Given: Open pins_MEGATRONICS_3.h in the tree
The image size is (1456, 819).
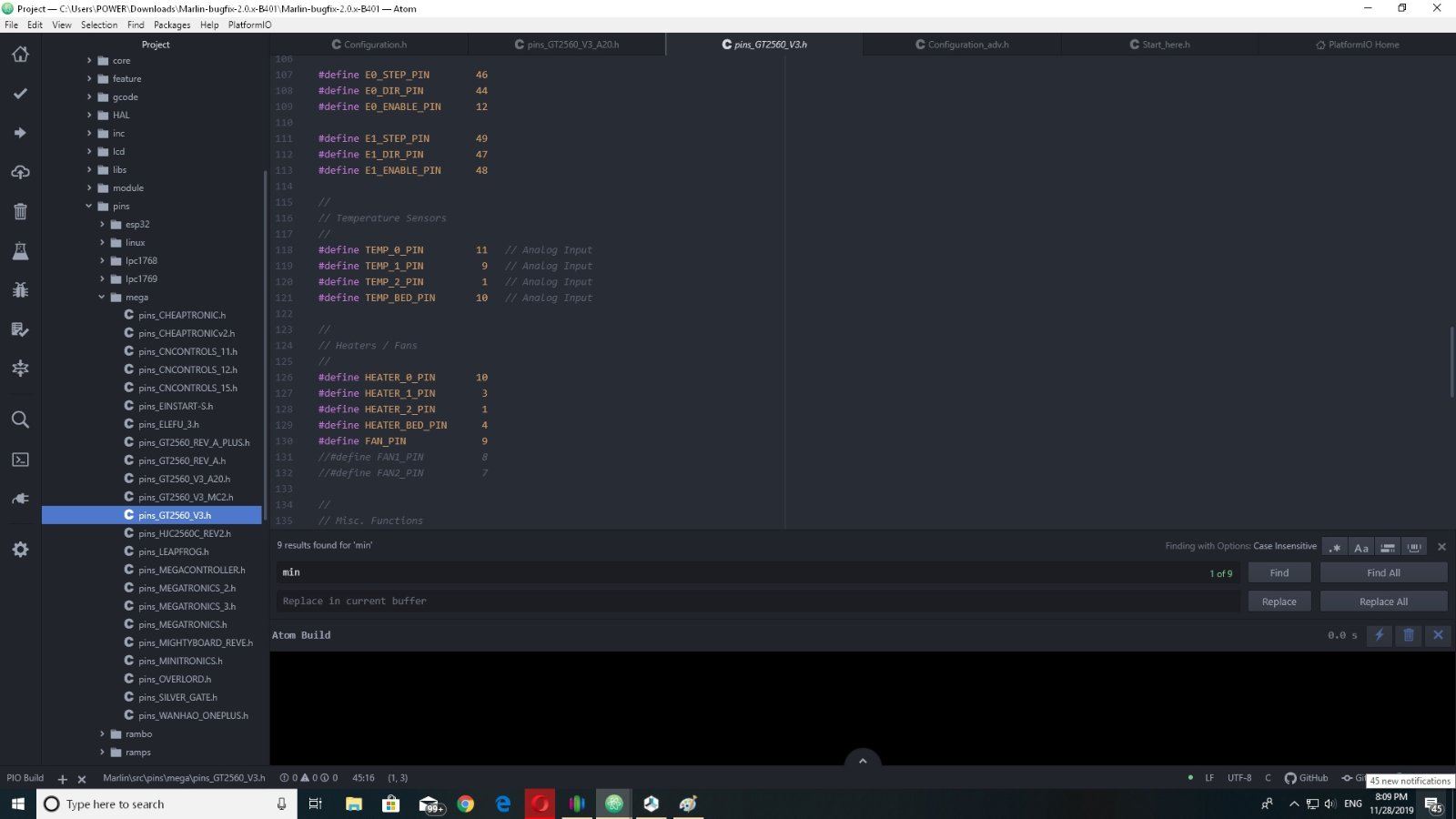Looking at the screenshot, I should (x=187, y=607).
